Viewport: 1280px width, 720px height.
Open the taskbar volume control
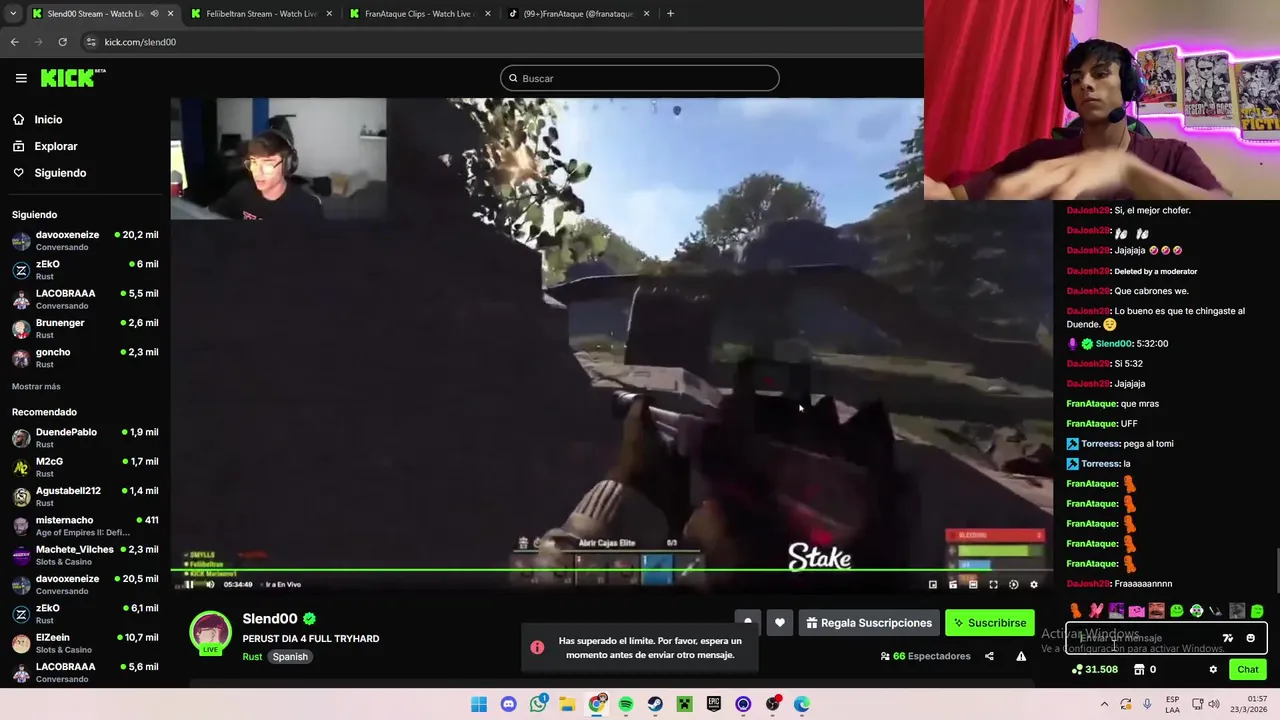tap(1214, 704)
